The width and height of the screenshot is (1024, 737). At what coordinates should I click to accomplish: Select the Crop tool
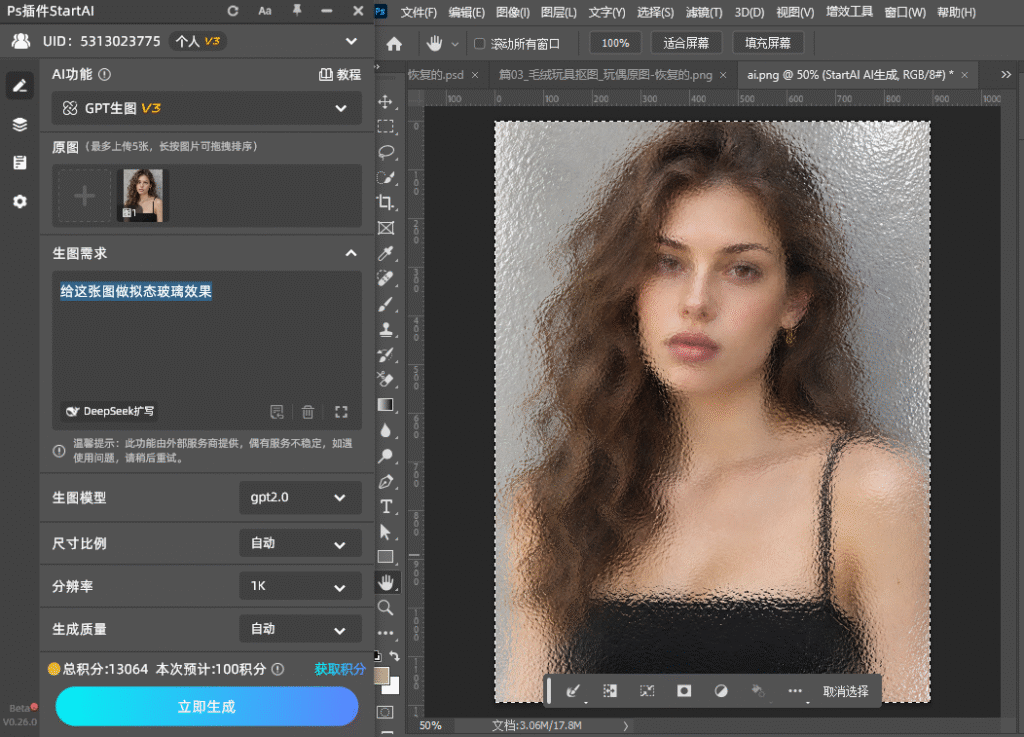click(x=385, y=202)
